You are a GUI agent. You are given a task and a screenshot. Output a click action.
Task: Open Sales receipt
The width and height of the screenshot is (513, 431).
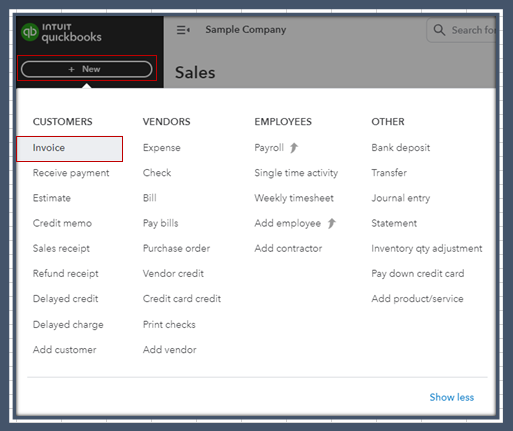click(x=61, y=248)
